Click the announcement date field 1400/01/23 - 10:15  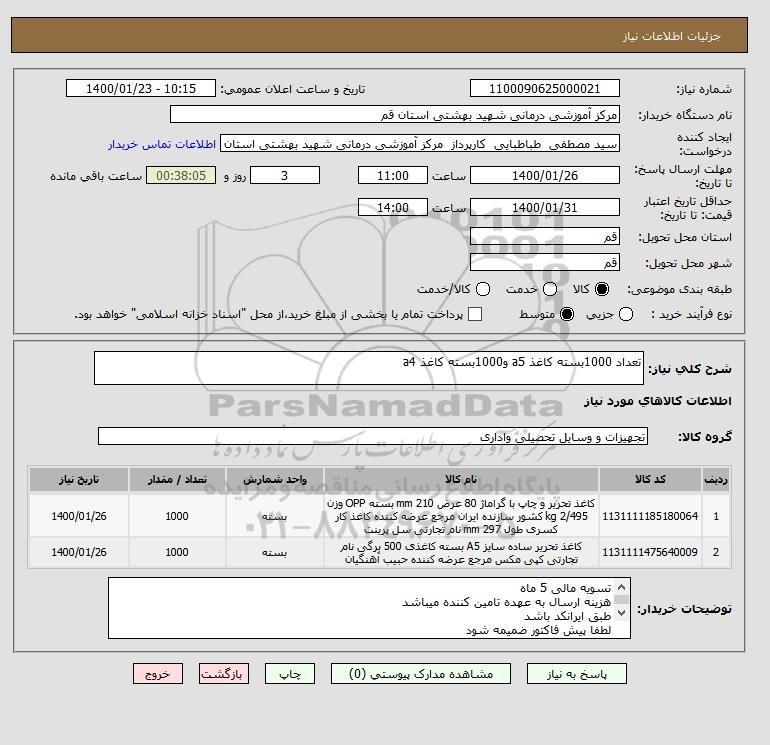pyautogui.click(x=140, y=88)
